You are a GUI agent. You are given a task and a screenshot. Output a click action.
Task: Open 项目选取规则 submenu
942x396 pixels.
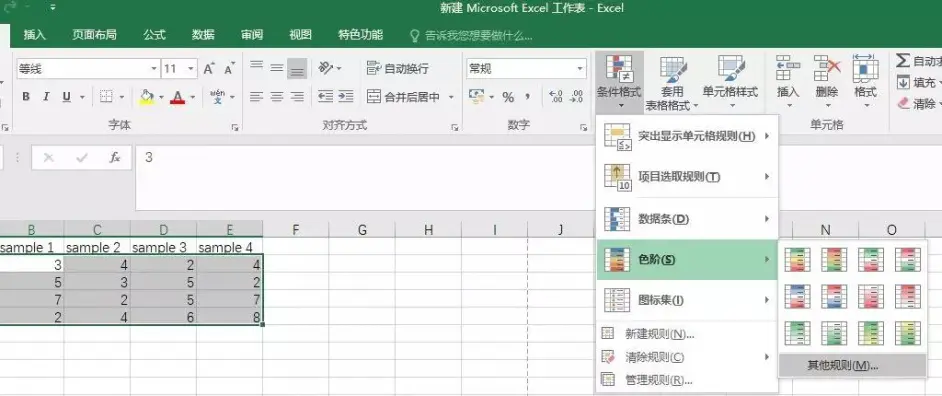click(687, 177)
